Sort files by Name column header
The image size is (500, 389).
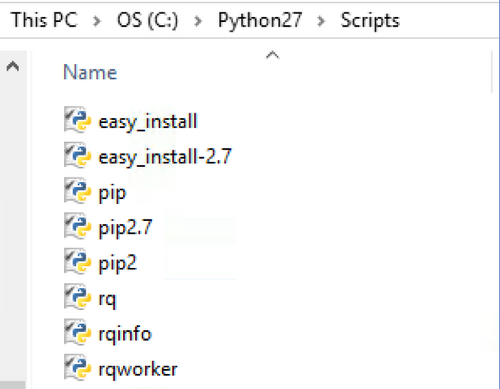coord(90,72)
